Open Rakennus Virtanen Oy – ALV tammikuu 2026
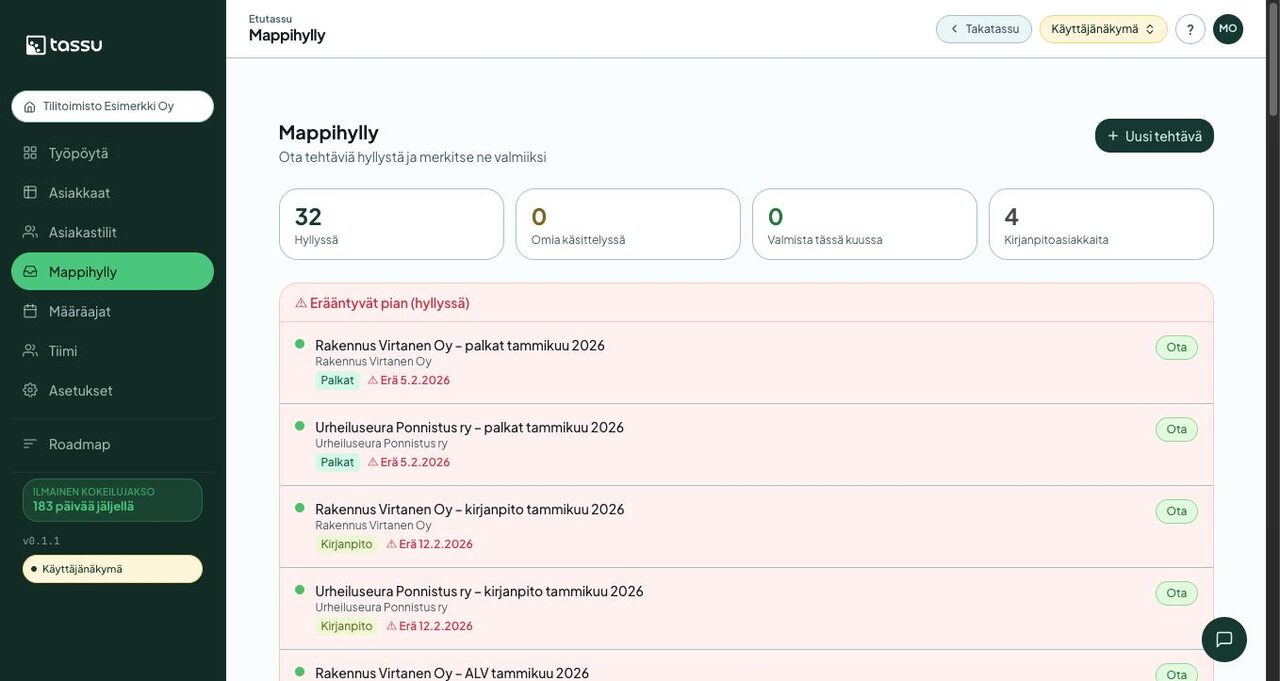This screenshot has width=1280, height=681. pos(452,673)
